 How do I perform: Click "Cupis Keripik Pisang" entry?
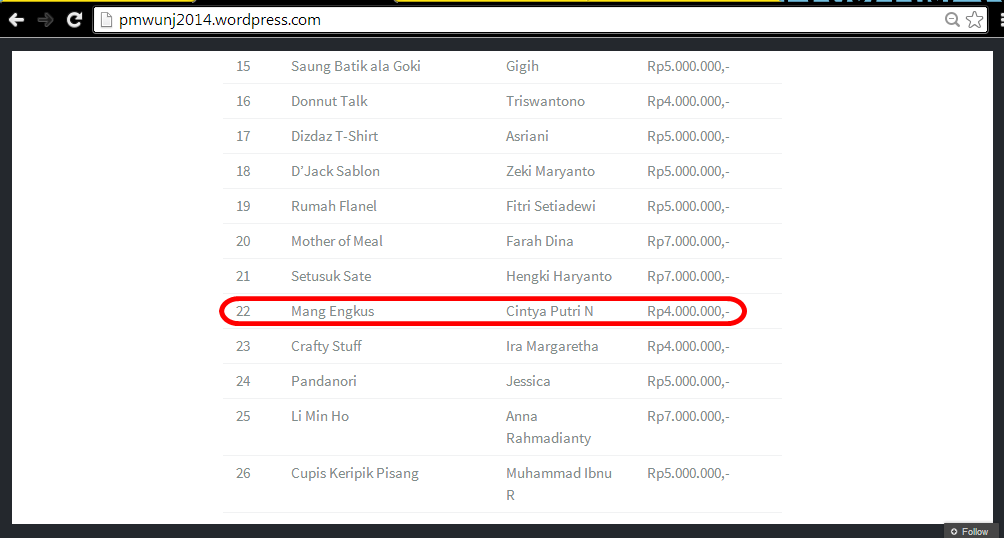click(355, 473)
